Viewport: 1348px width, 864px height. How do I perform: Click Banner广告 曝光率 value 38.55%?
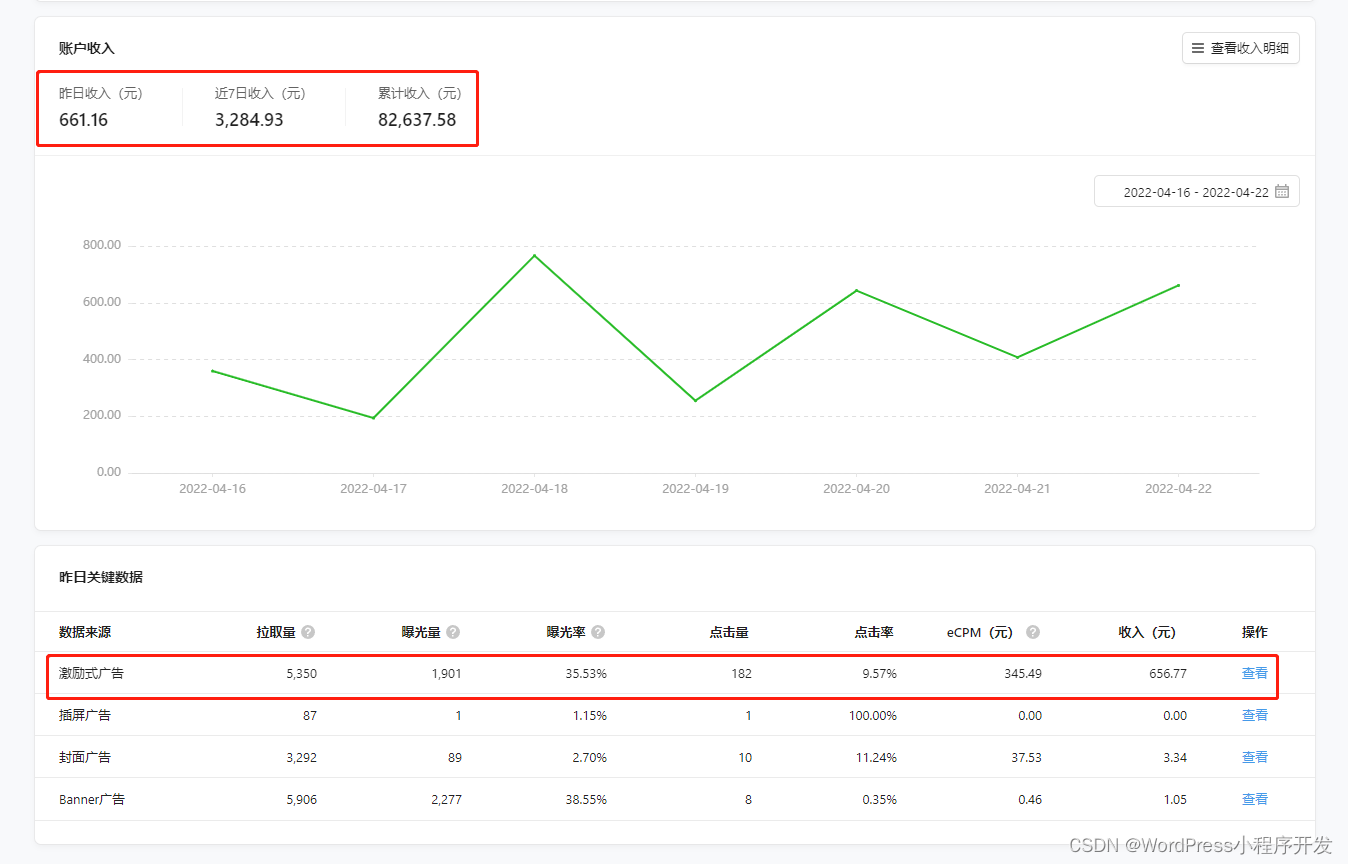point(586,800)
